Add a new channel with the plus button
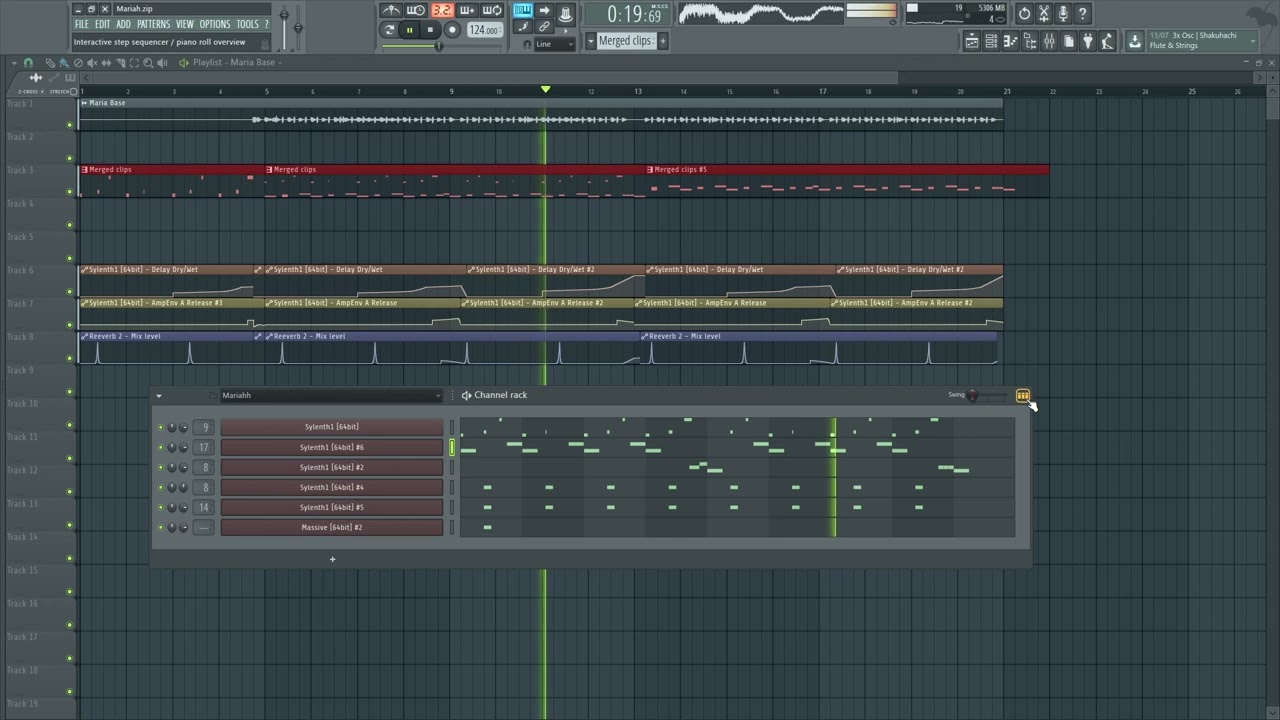The image size is (1280, 720). [x=332, y=559]
